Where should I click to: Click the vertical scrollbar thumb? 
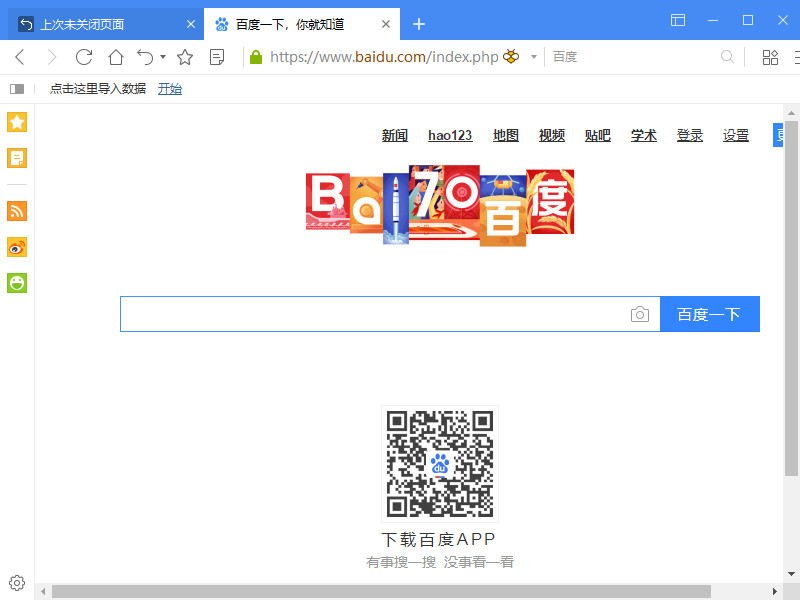pyautogui.click(x=791, y=298)
